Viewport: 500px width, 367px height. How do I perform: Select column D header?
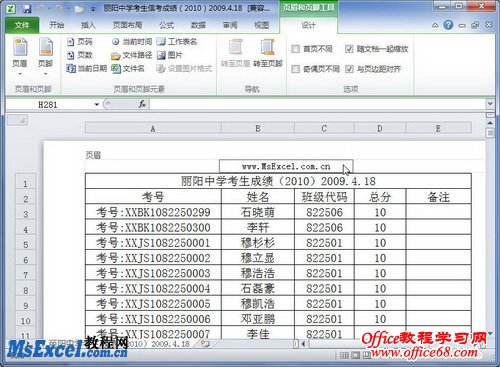(380, 128)
